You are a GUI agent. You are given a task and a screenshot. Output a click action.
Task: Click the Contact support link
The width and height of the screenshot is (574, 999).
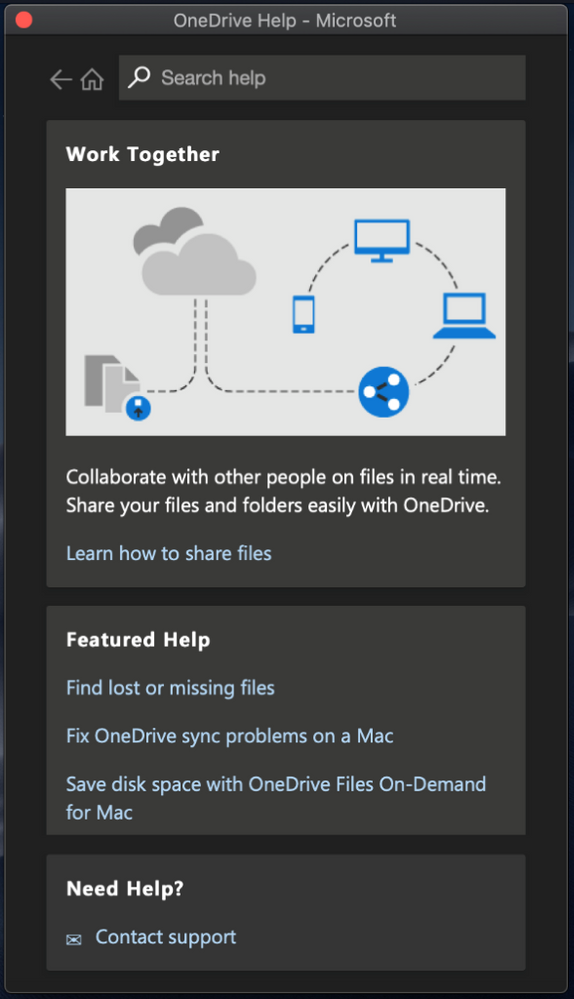pos(166,937)
